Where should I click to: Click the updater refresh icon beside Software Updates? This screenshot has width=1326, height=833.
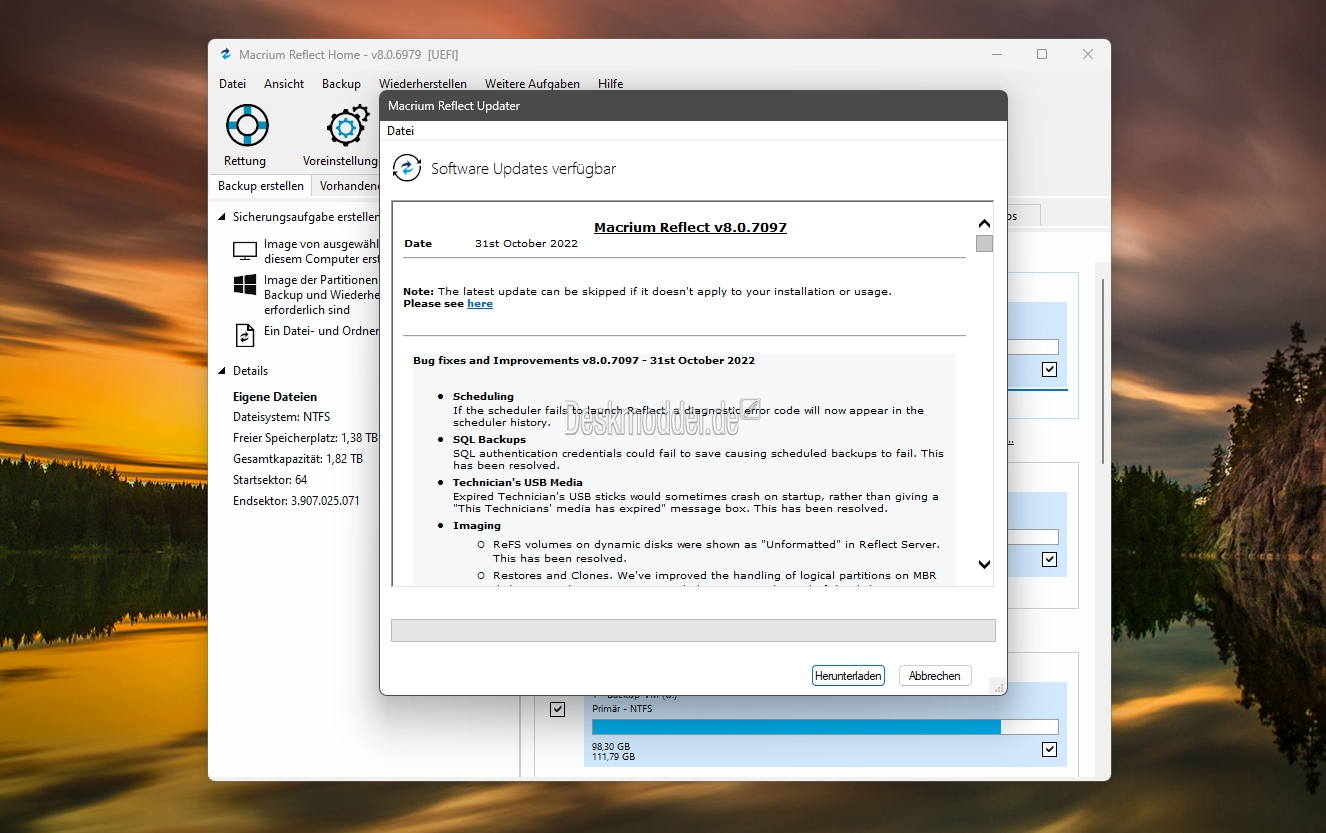tap(407, 168)
